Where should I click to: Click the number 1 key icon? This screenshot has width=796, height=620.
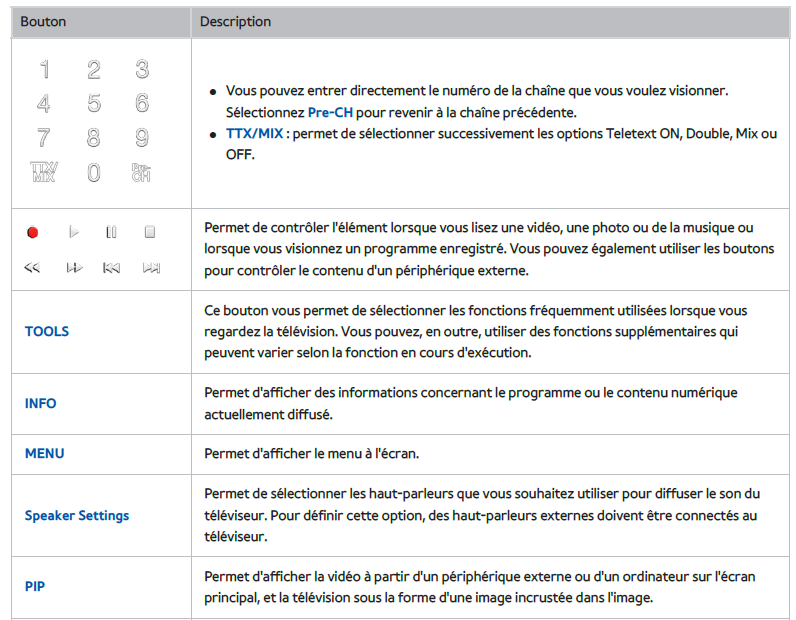45,70
